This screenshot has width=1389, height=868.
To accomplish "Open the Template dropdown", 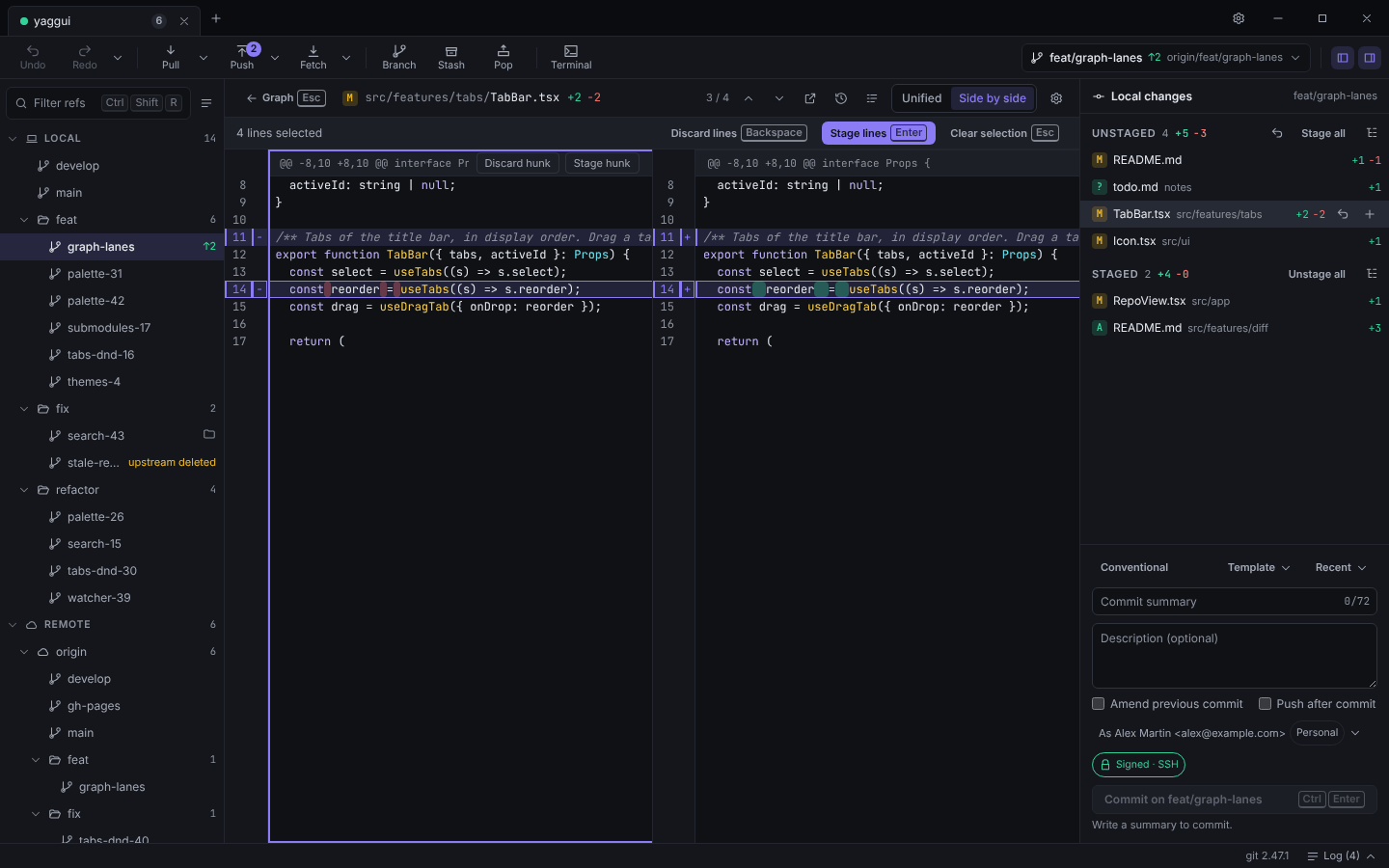I will (x=1259, y=567).
